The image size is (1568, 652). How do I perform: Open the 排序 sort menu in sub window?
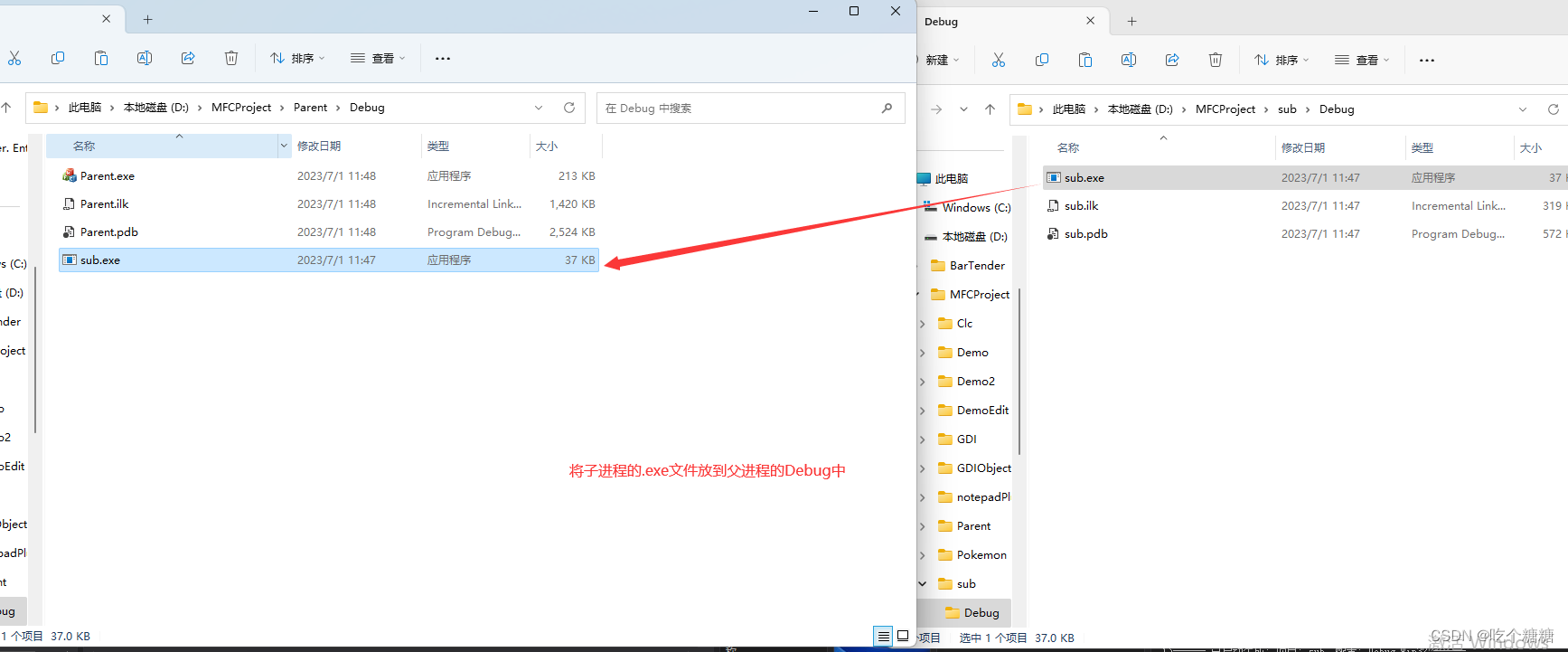click(1282, 60)
